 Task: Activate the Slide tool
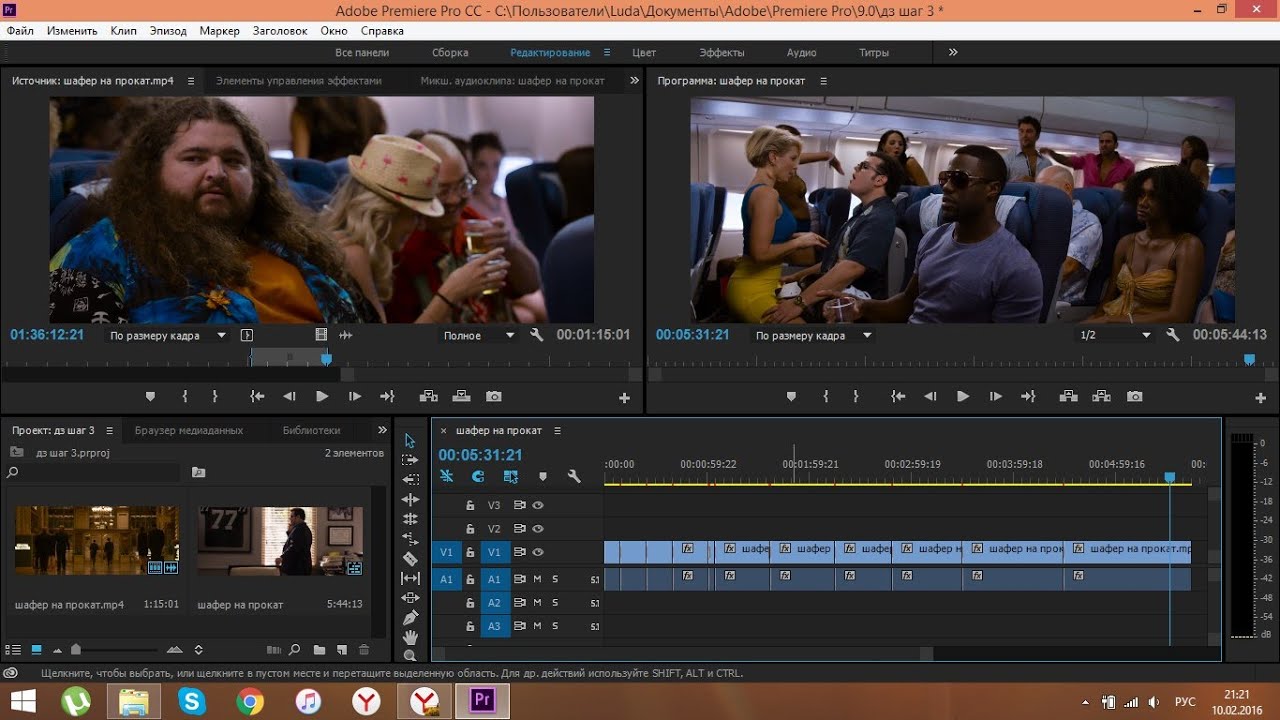410,598
